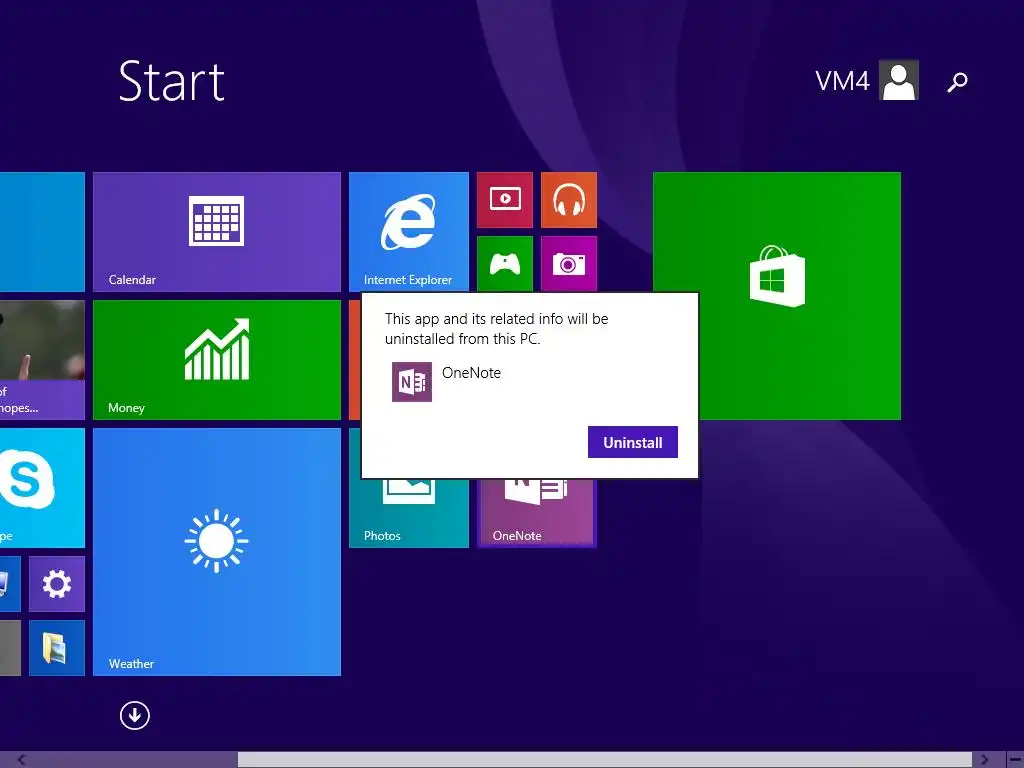This screenshot has height=768, width=1024.
Task: Open the Video tile
Action: click(x=505, y=200)
